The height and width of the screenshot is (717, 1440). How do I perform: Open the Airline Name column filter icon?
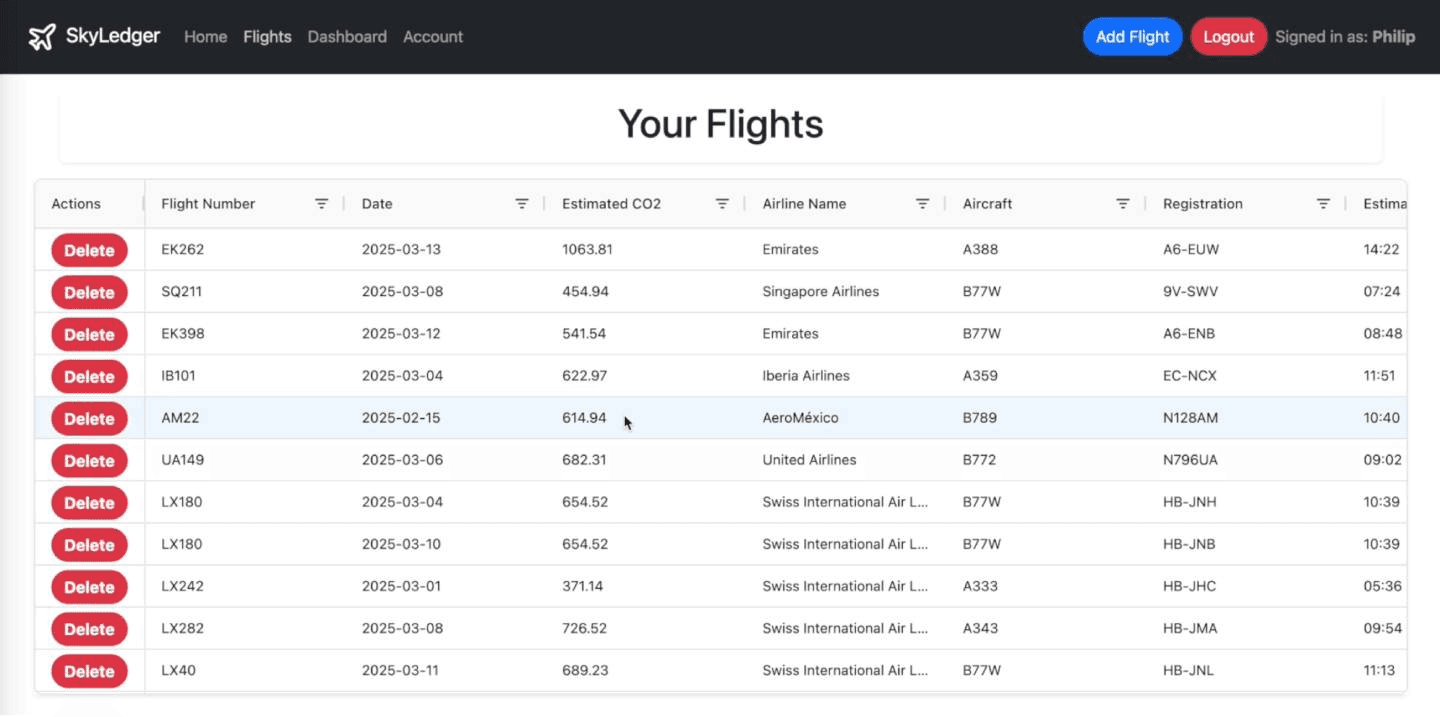[x=922, y=204]
